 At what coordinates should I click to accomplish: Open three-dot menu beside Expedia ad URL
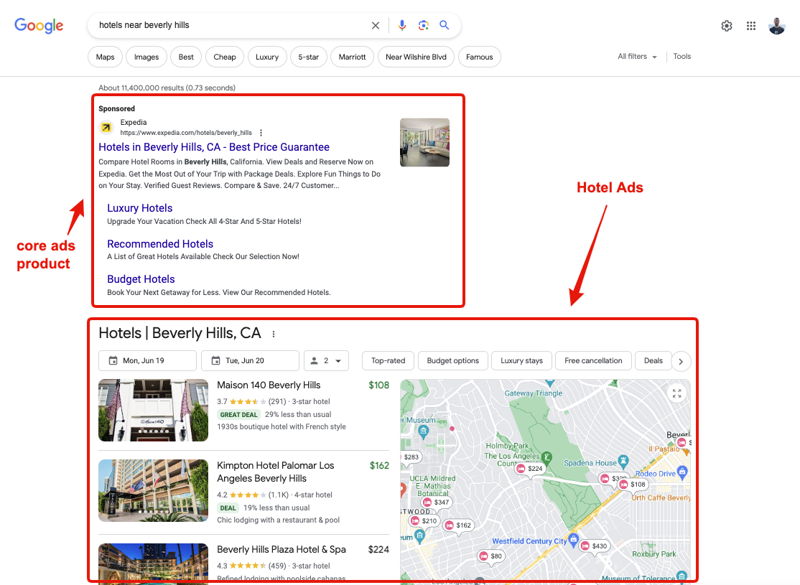pos(261,133)
